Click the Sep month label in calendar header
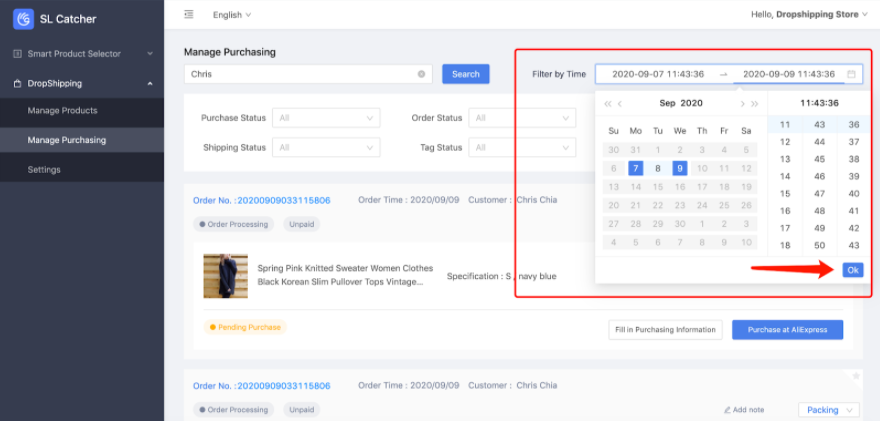Image resolution: width=880 pixels, height=421 pixels. click(667, 103)
